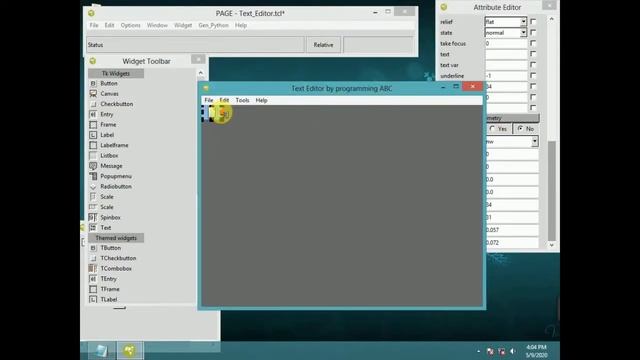Open File menu in PAGE window
640x360 pixels.
(x=94, y=25)
